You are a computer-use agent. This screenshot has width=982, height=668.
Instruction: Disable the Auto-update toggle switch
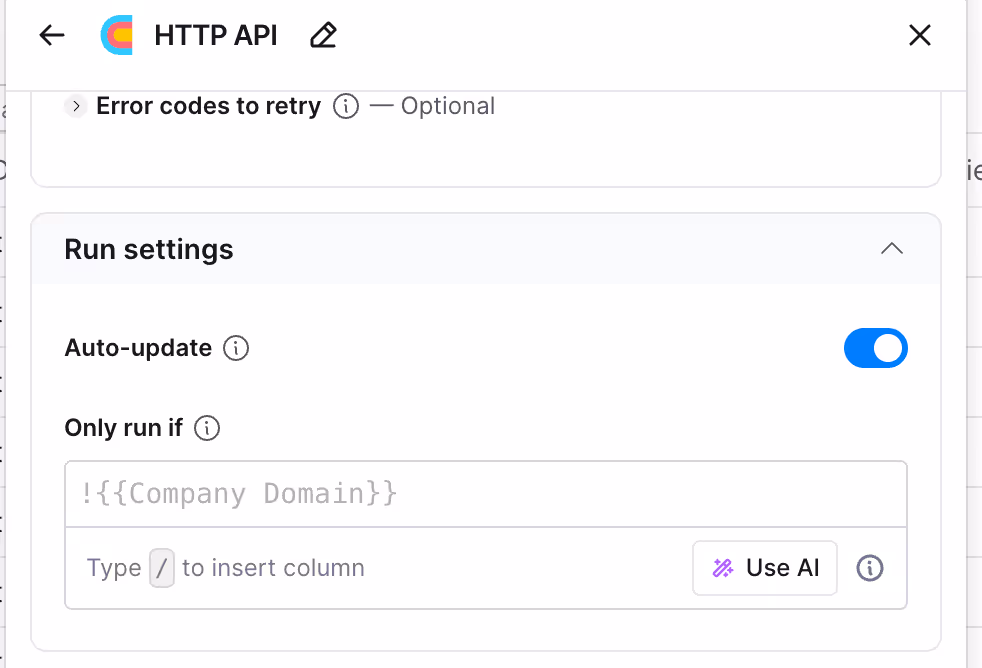click(x=875, y=348)
